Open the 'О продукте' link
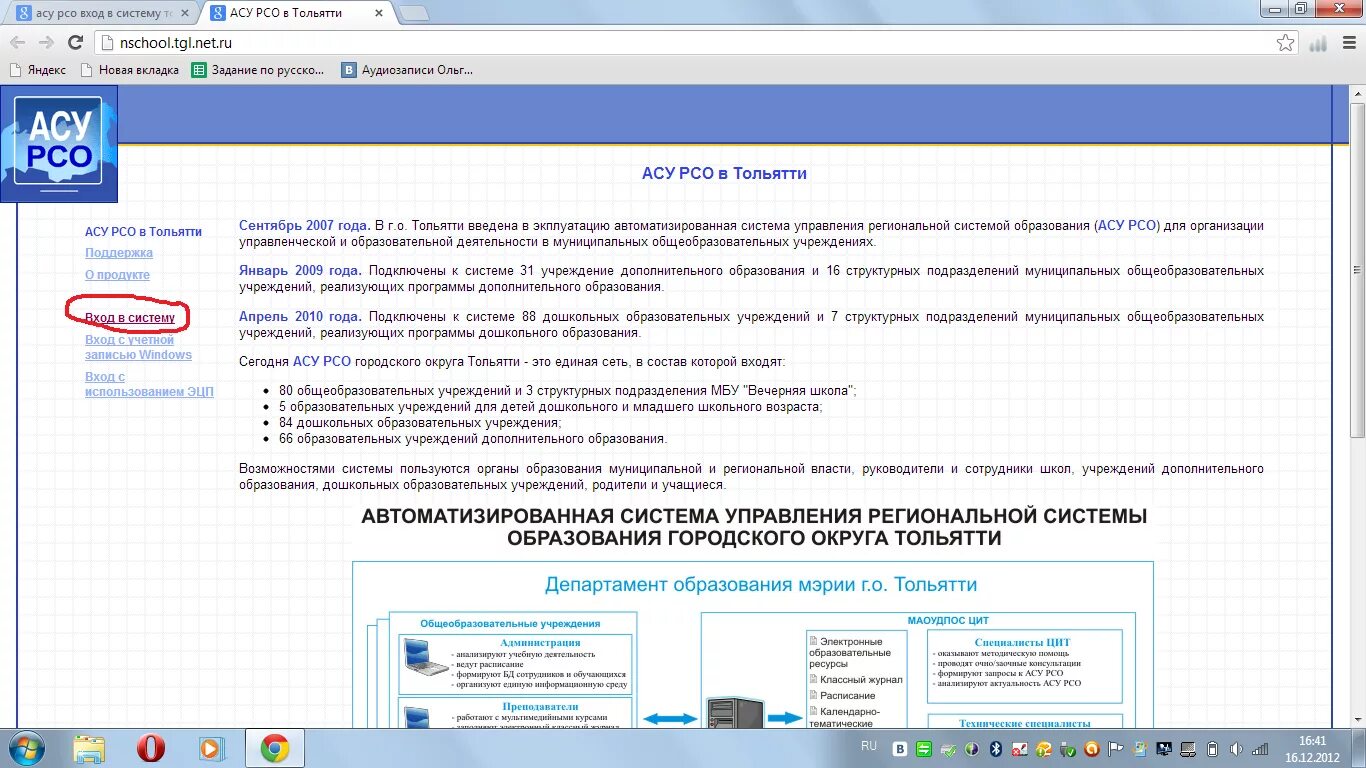The image size is (1366, 768). coord(117,275)
